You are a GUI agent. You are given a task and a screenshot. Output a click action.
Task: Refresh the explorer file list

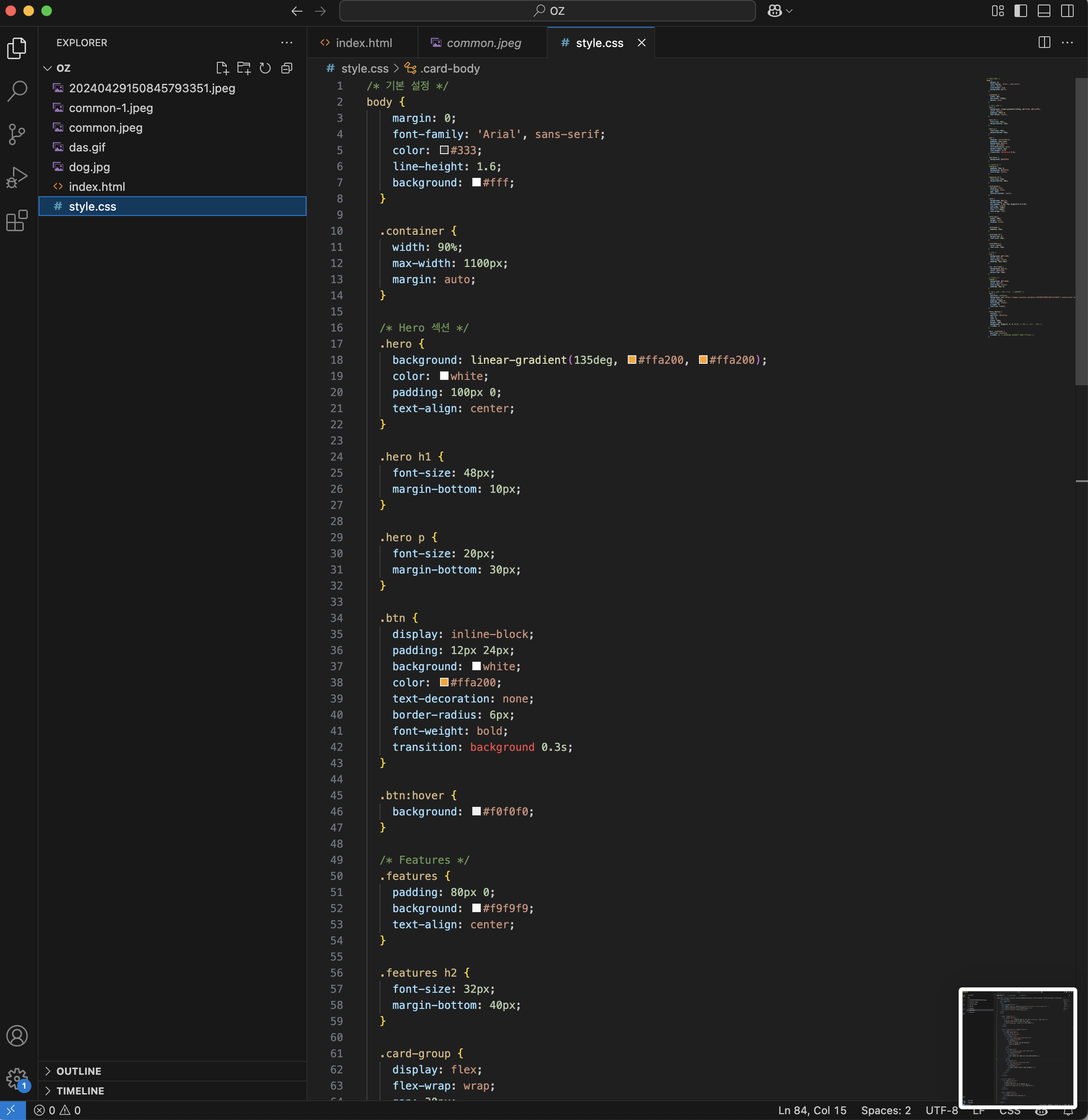pyautogui.click(x=265, y=68)
